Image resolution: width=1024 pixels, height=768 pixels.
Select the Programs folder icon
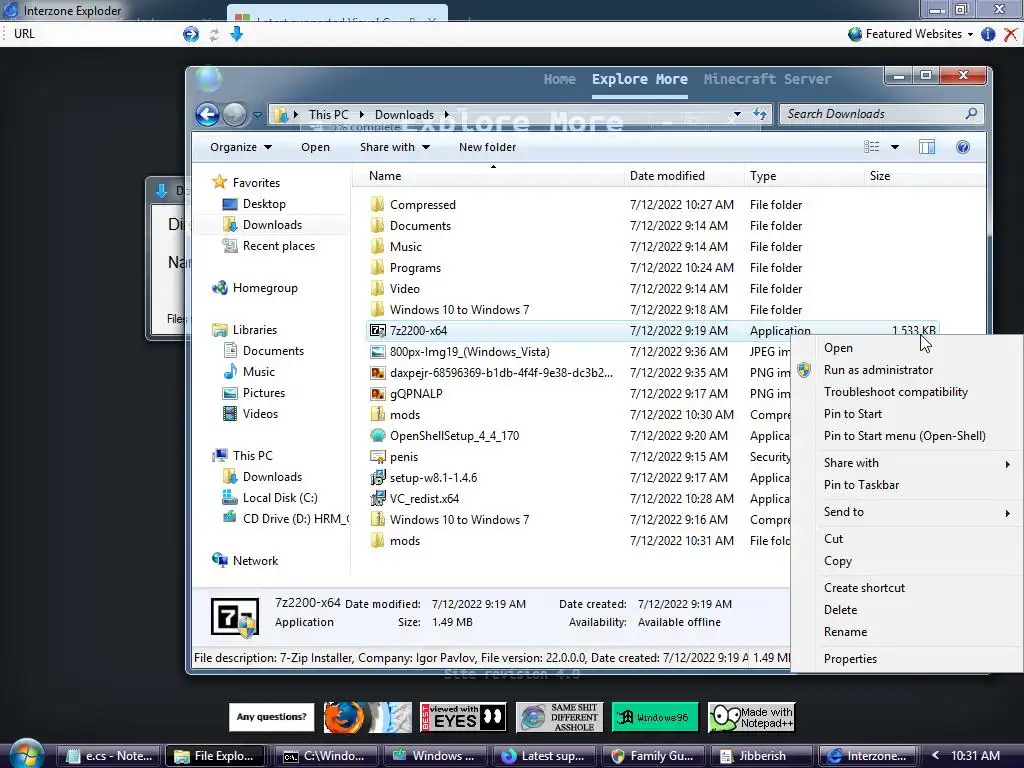click(x=377, y=267)
